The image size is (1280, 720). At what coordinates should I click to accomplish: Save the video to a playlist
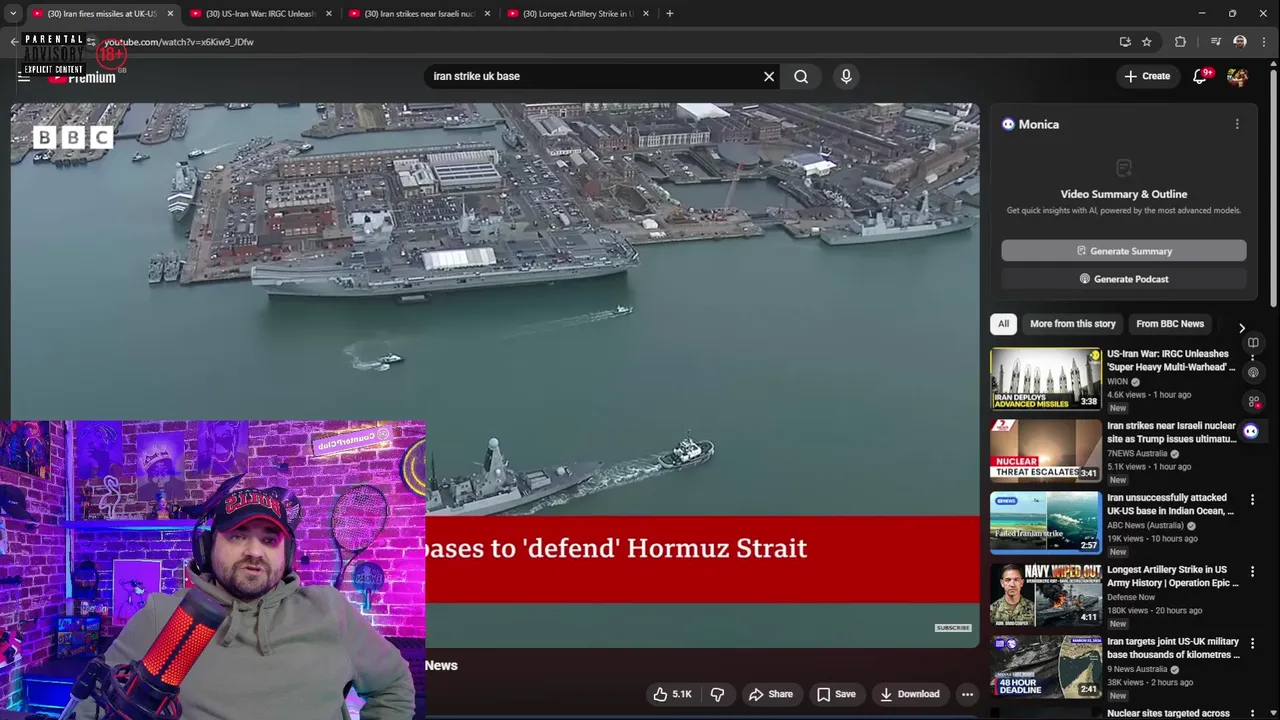point(836,694)
